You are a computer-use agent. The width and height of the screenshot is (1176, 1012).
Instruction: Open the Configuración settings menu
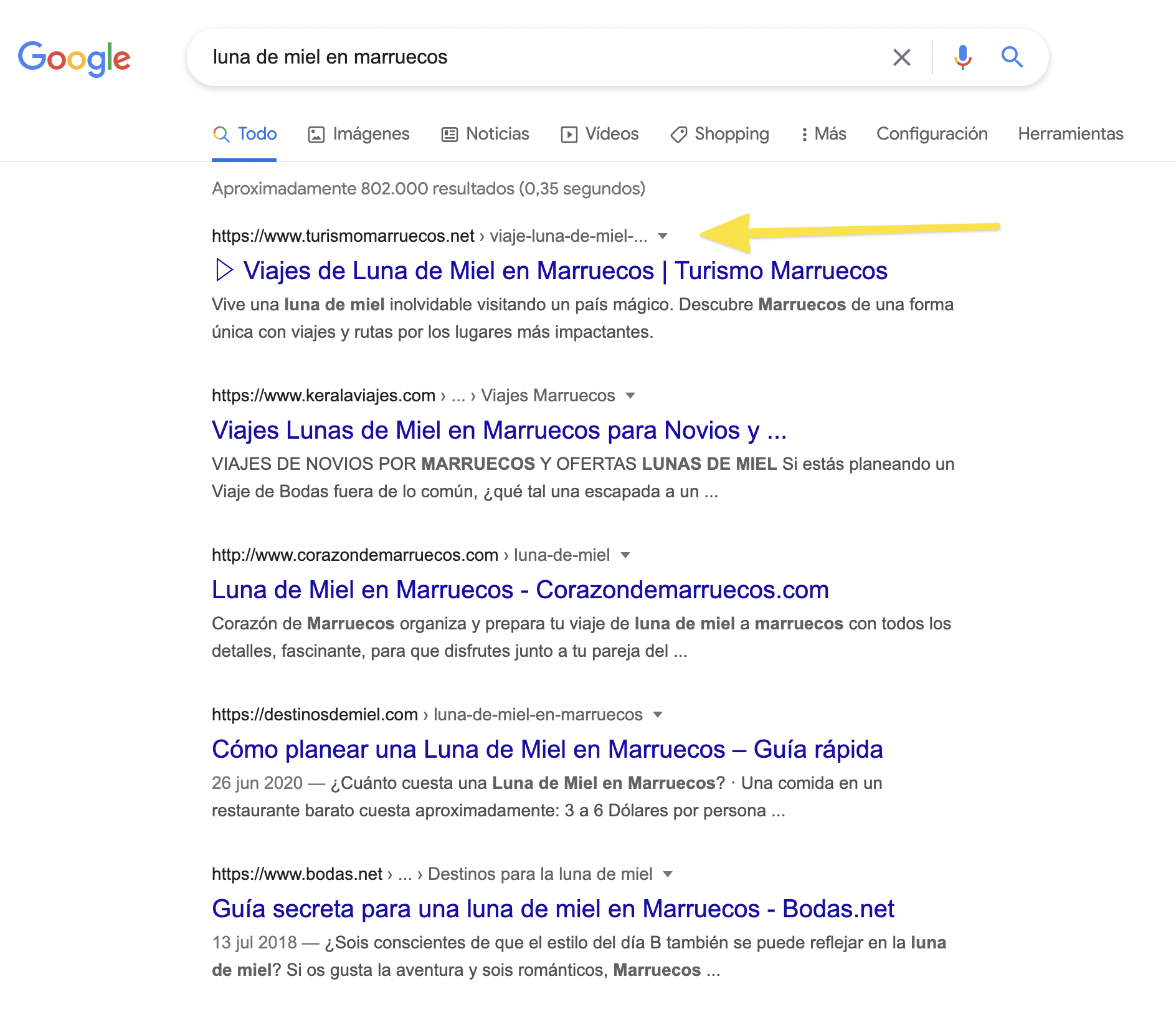932,134
